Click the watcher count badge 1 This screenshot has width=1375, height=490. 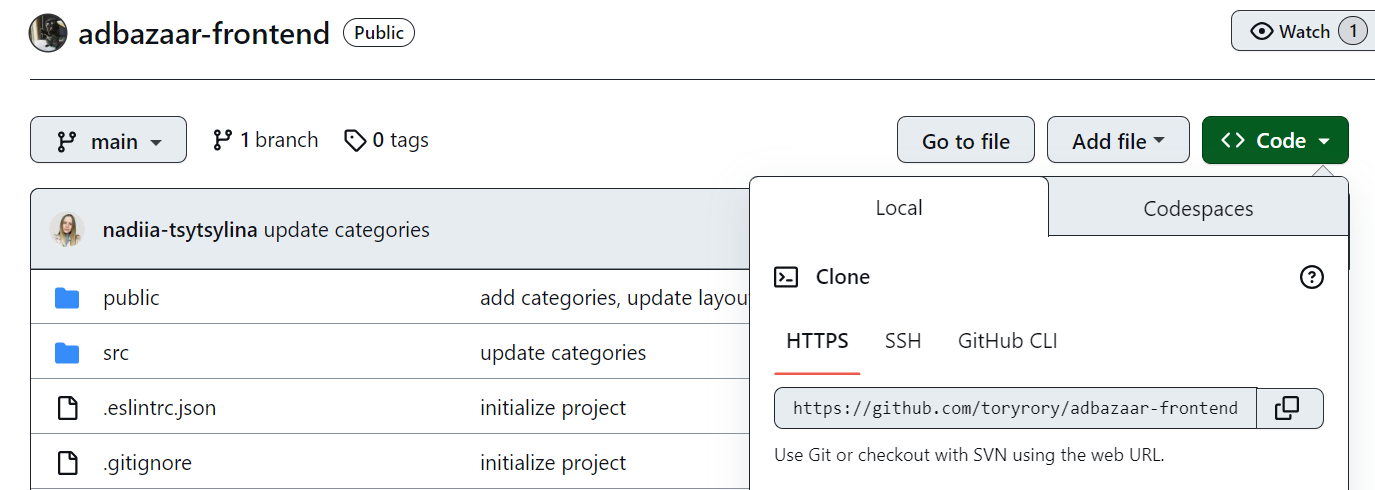point(1353,31)
